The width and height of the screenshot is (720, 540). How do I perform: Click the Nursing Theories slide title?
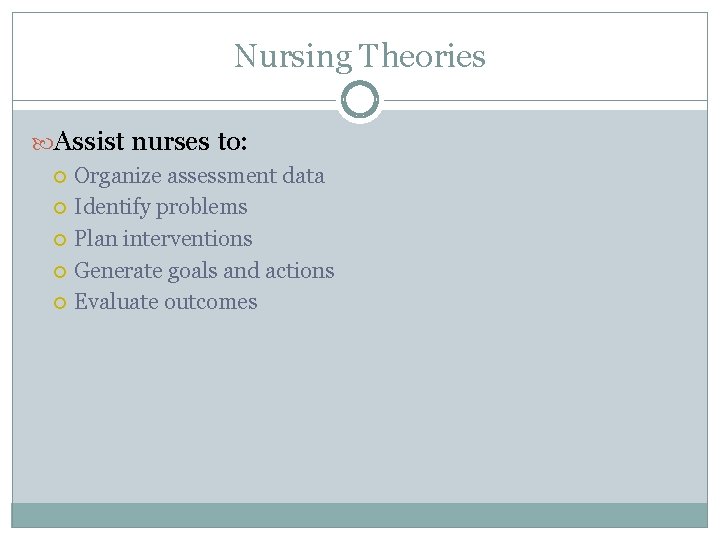coord(360,56)
